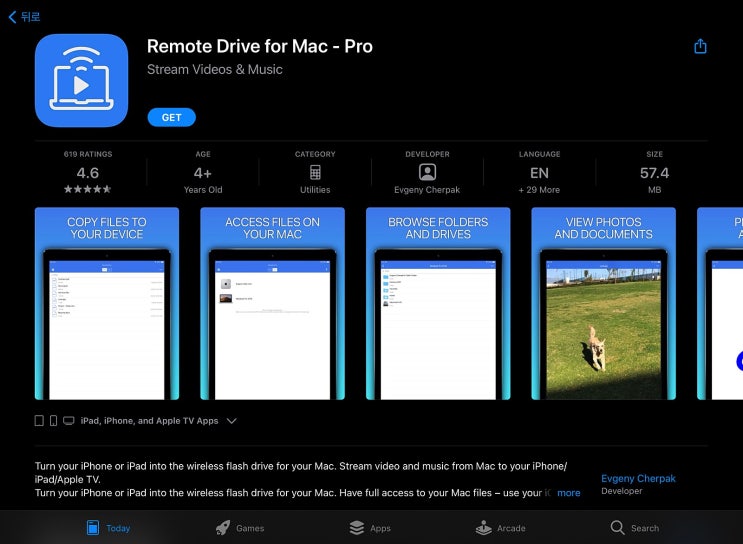This screenshot has width=743, height=544.
Task: Tap the EN language info
Action: (x=539, y=173)
